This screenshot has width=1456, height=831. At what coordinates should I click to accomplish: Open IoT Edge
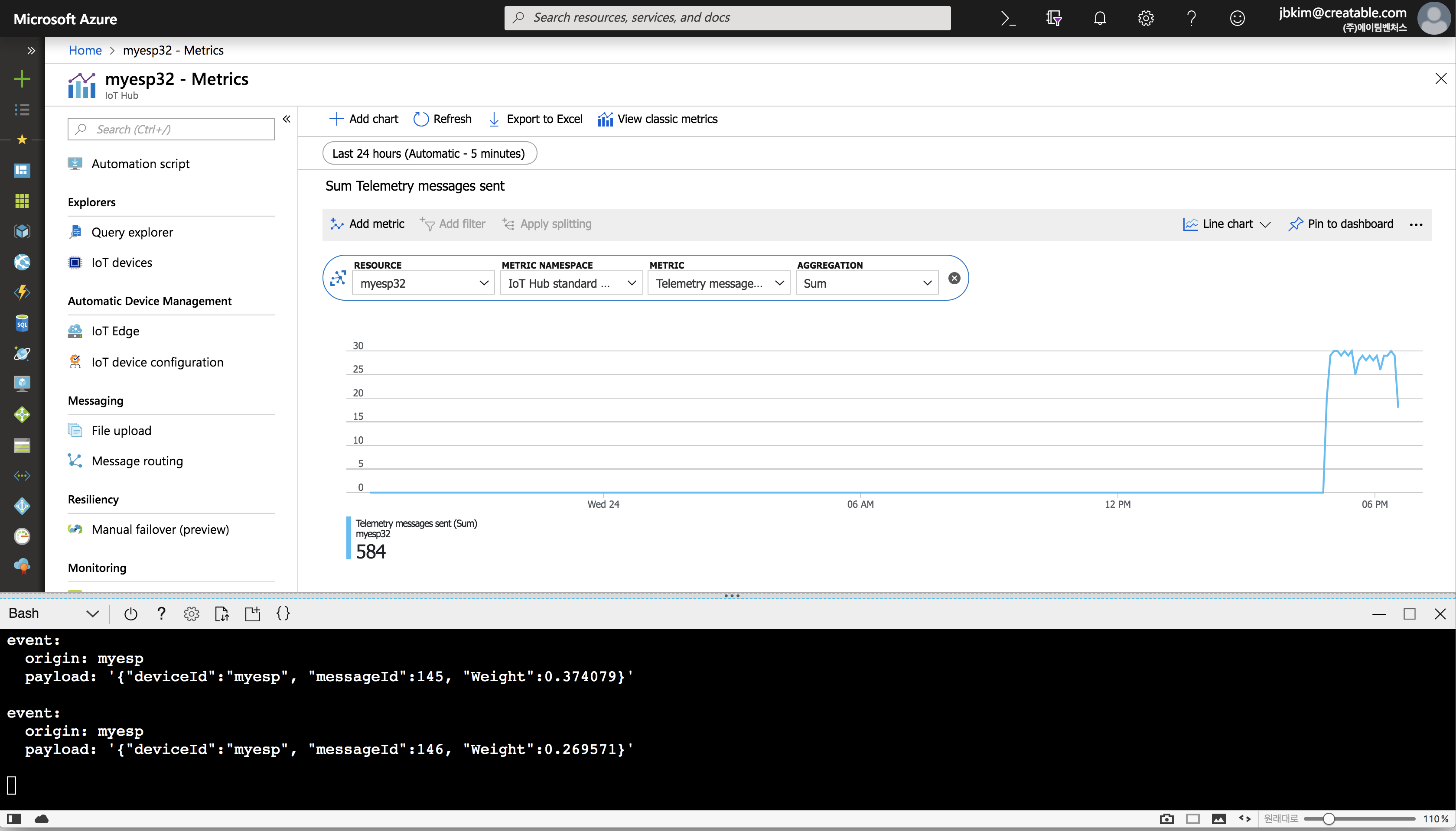[115, 331]
